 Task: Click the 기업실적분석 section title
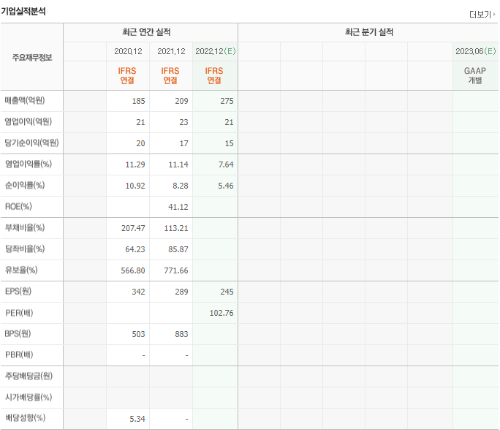pyautogui.click(x=23, y=11)
